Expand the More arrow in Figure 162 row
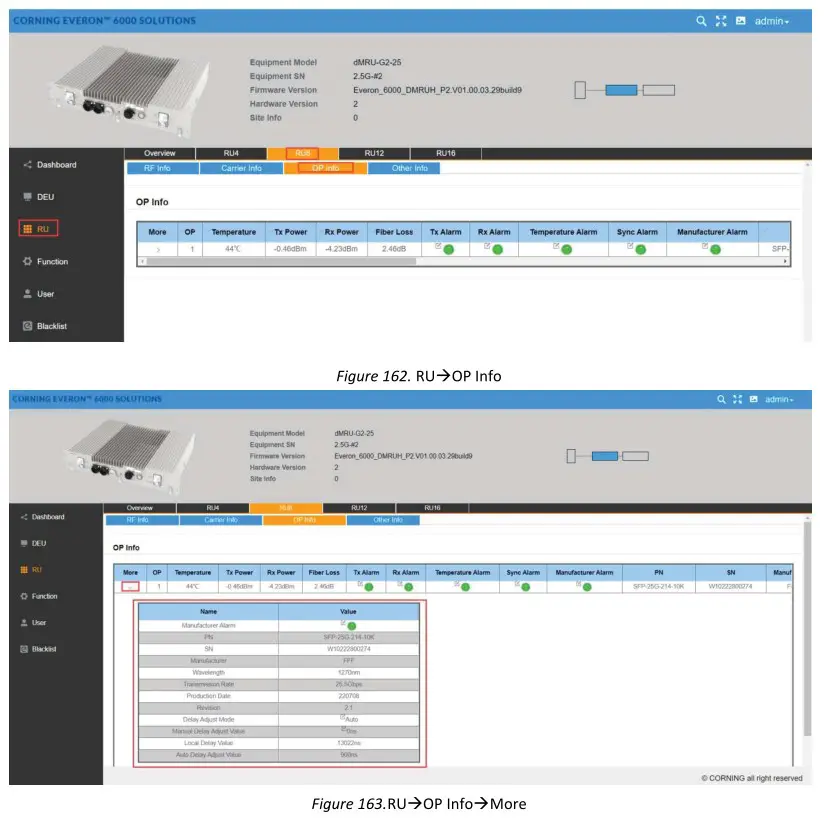The height and width of the screenshot is (822, 824). coord(157,248)
